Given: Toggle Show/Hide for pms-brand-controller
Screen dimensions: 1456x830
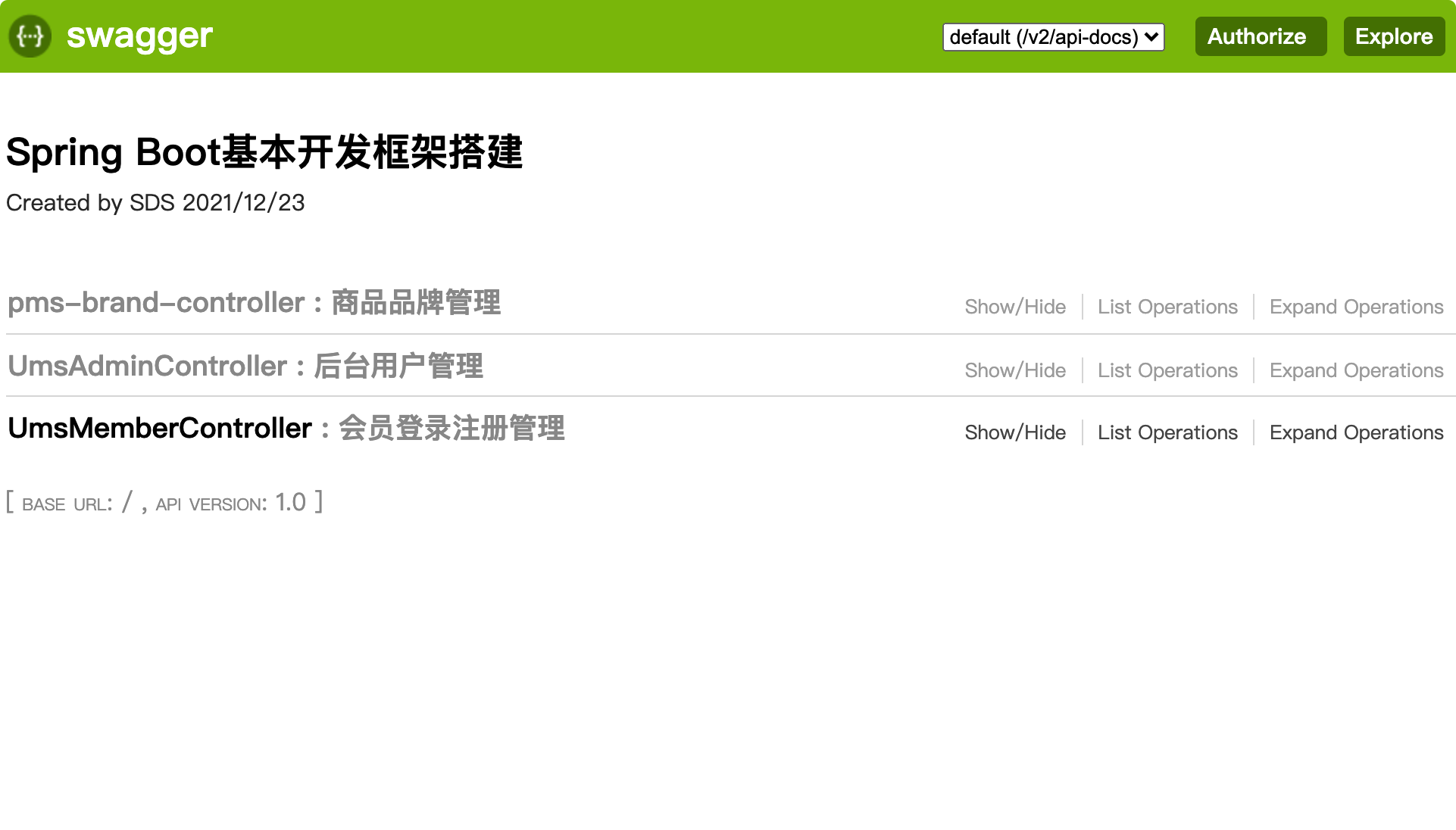Looking at the screenshot, I should [x=1015, y=307].
